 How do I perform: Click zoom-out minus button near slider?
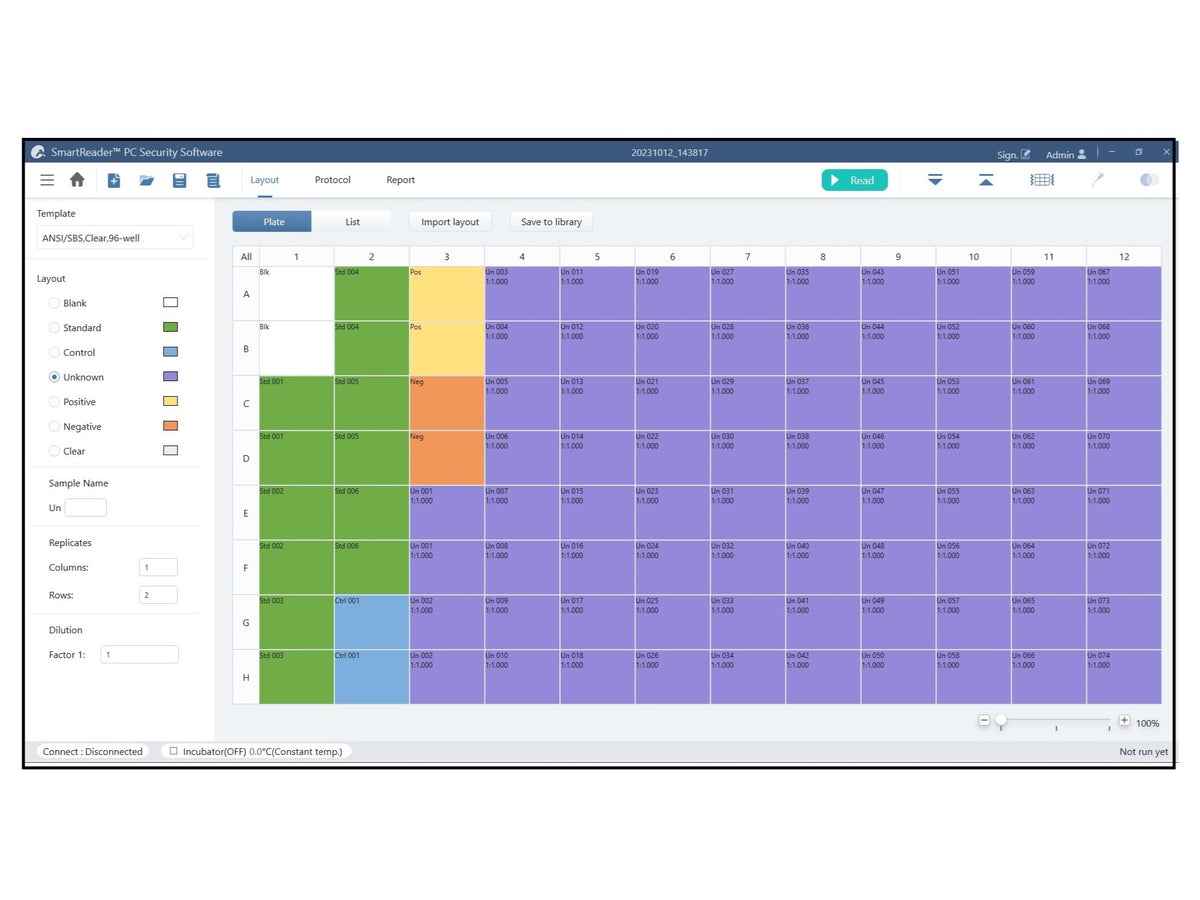(x=984, y=721)
